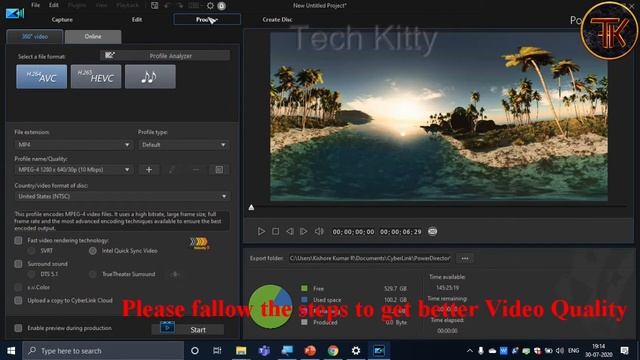Click the PowerDirector logo icon
The image size is (640, 360).
pyautogui.click(x=15, y=13)
